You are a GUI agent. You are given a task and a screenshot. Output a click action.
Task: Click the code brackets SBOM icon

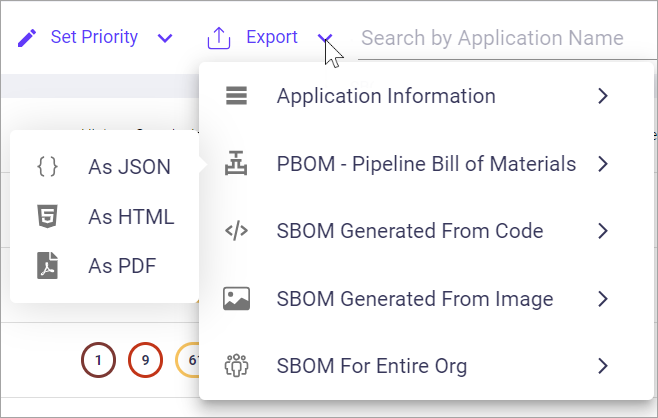pos(236,232)
